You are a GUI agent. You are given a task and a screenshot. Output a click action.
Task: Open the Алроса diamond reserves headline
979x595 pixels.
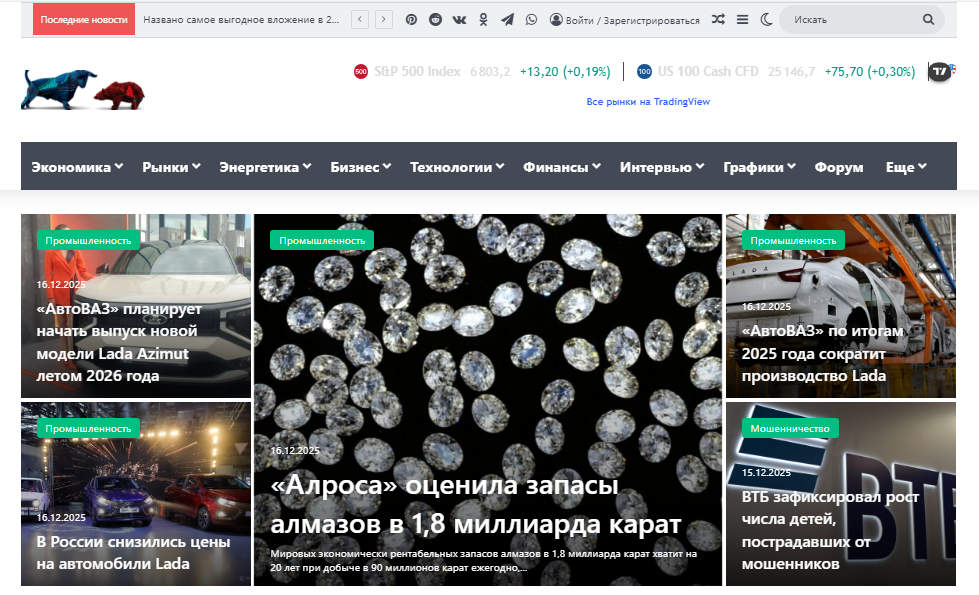(x=475, y=504)
